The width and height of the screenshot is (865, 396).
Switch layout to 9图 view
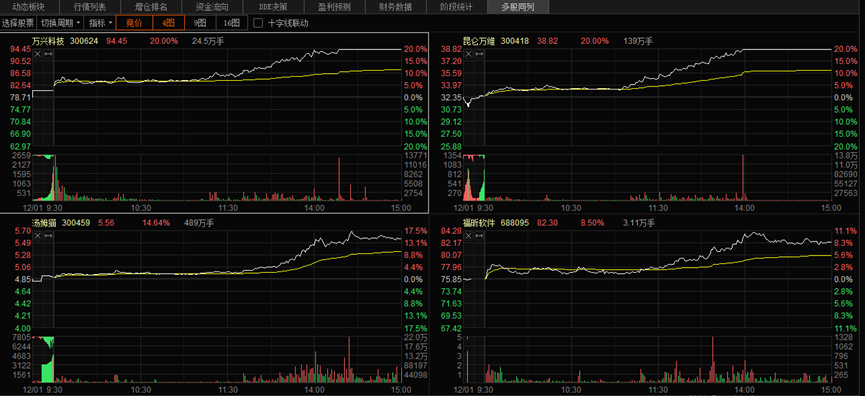pyautogui.click(x=200, y=23)
